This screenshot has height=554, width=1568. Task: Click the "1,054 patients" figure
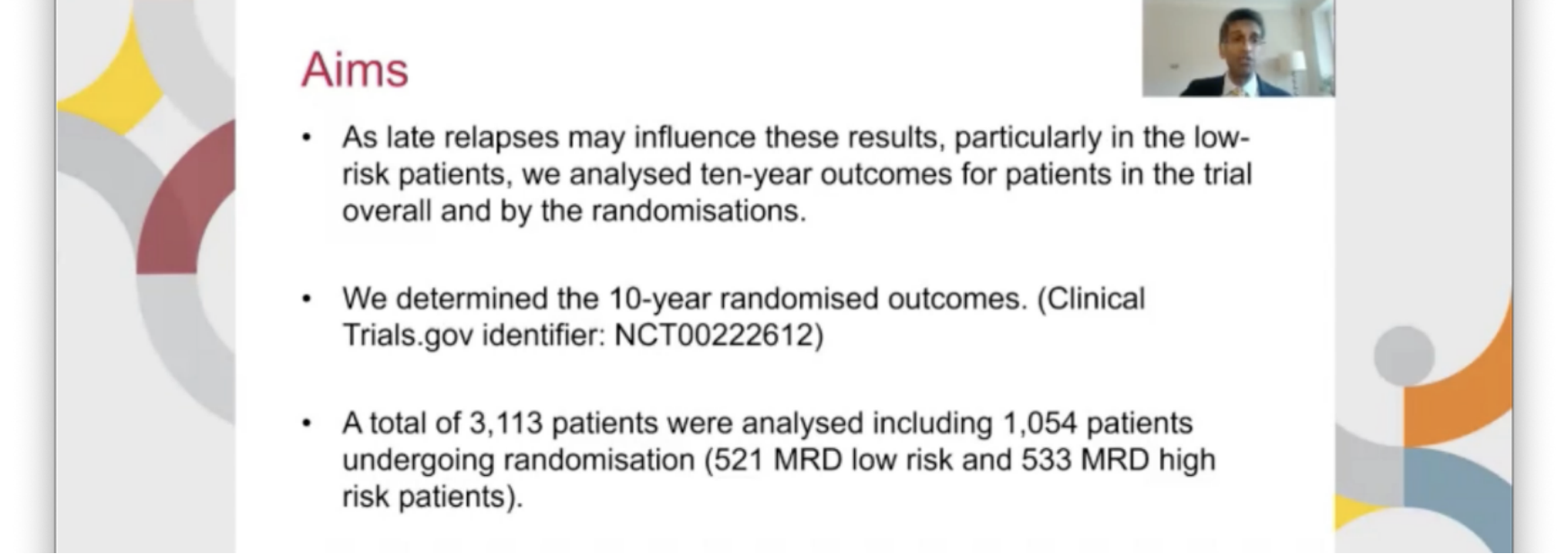click(1092, 423)
